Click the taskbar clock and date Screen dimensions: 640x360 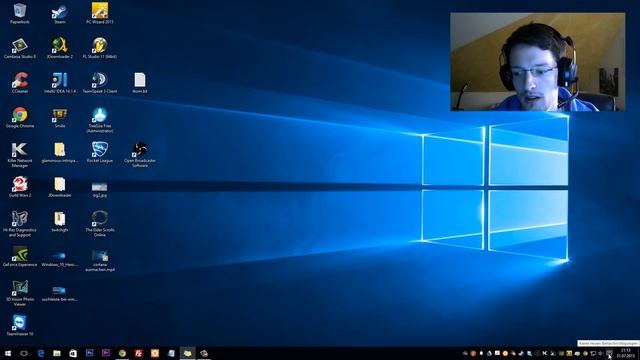click(625, 353)
